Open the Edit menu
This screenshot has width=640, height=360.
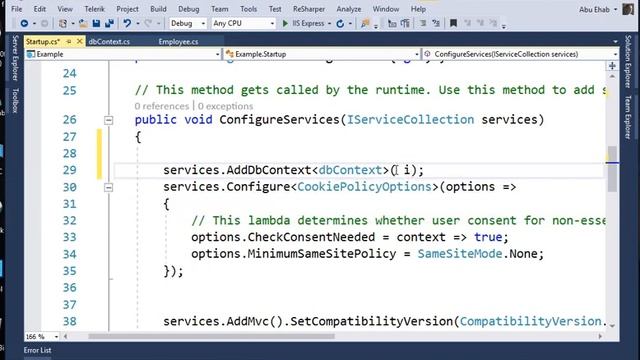coord(40,9)
